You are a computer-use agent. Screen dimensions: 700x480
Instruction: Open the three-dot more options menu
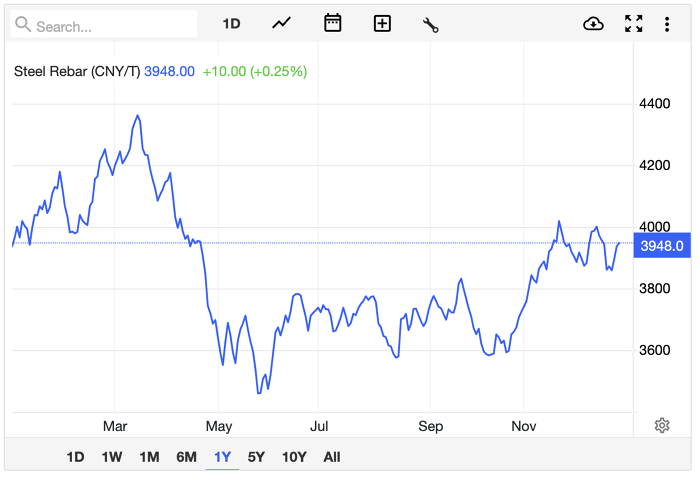coord(667,24)
